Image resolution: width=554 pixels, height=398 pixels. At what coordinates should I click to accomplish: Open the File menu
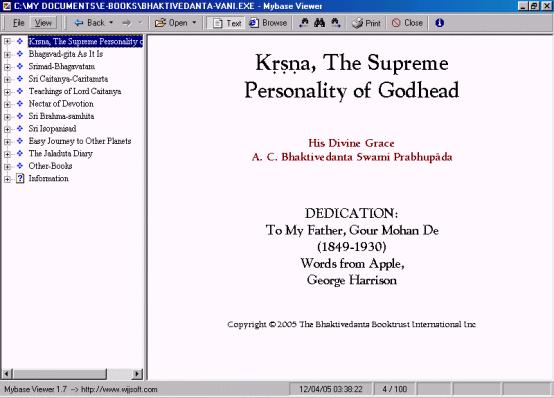[18, 23]
